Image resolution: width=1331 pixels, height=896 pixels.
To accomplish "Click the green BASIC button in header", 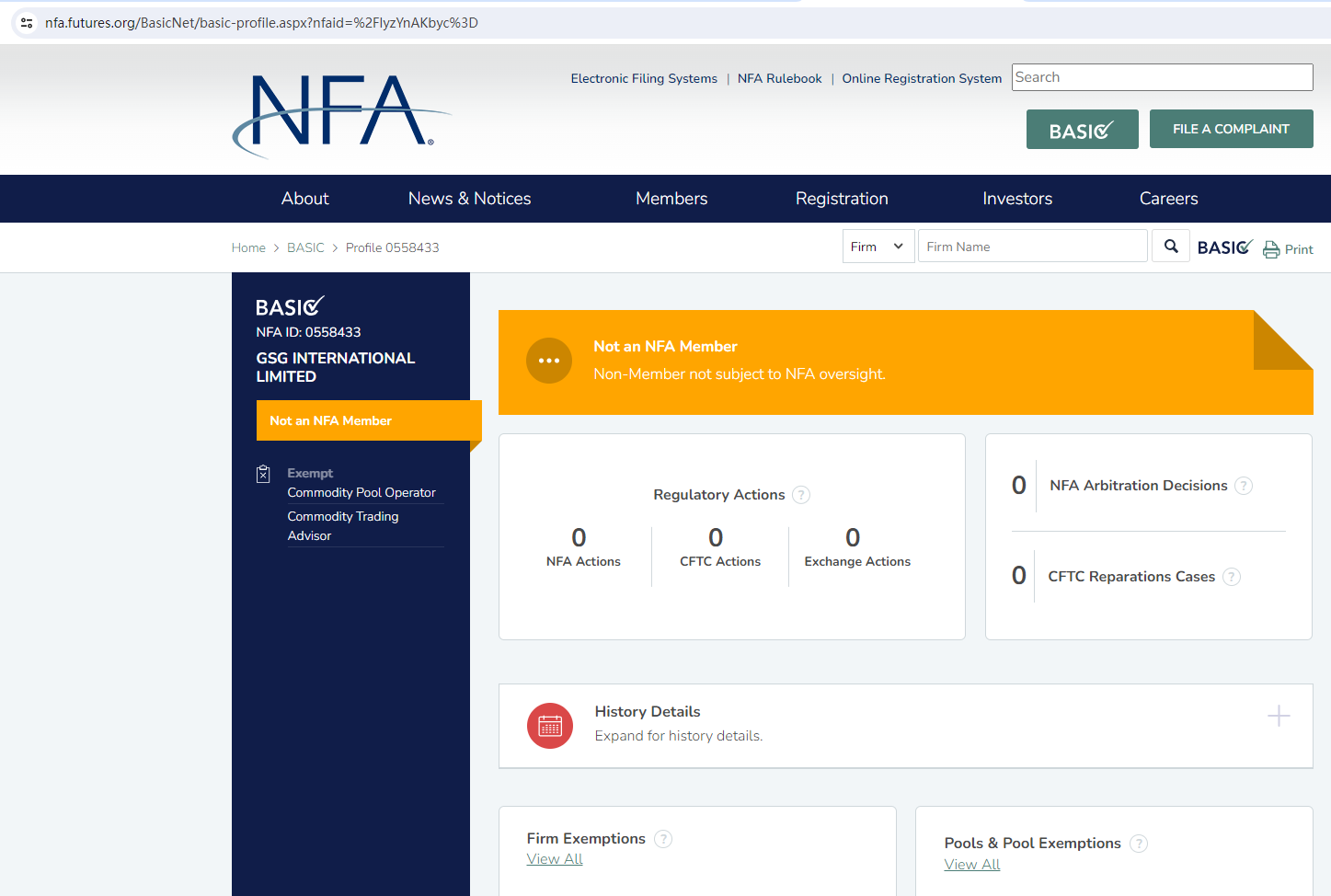I will point(1082,130).
